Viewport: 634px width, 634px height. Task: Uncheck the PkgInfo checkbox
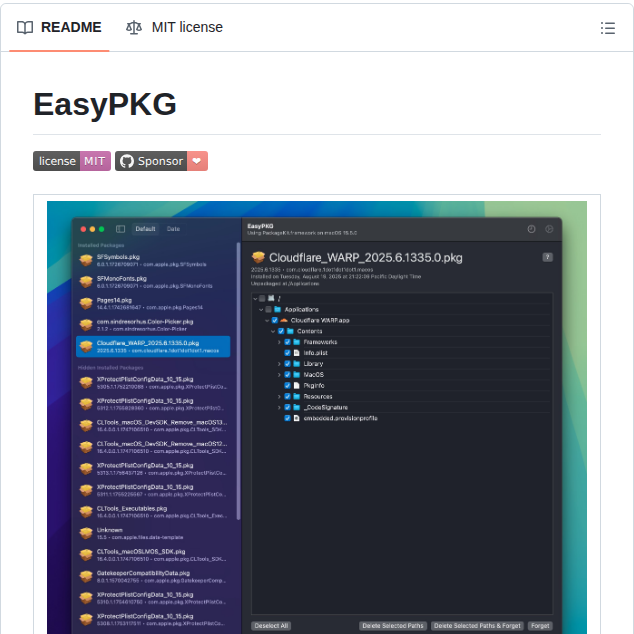click(287, 386)
